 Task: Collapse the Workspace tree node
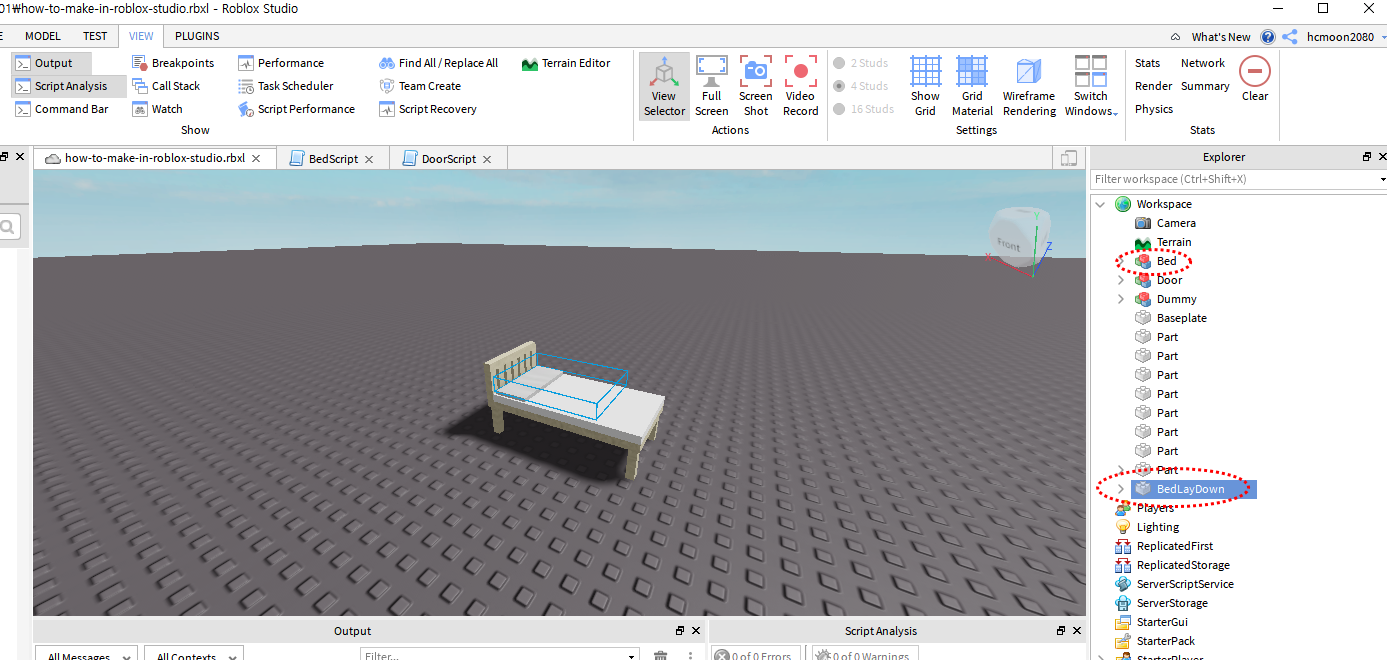(x=1101, y=204)
